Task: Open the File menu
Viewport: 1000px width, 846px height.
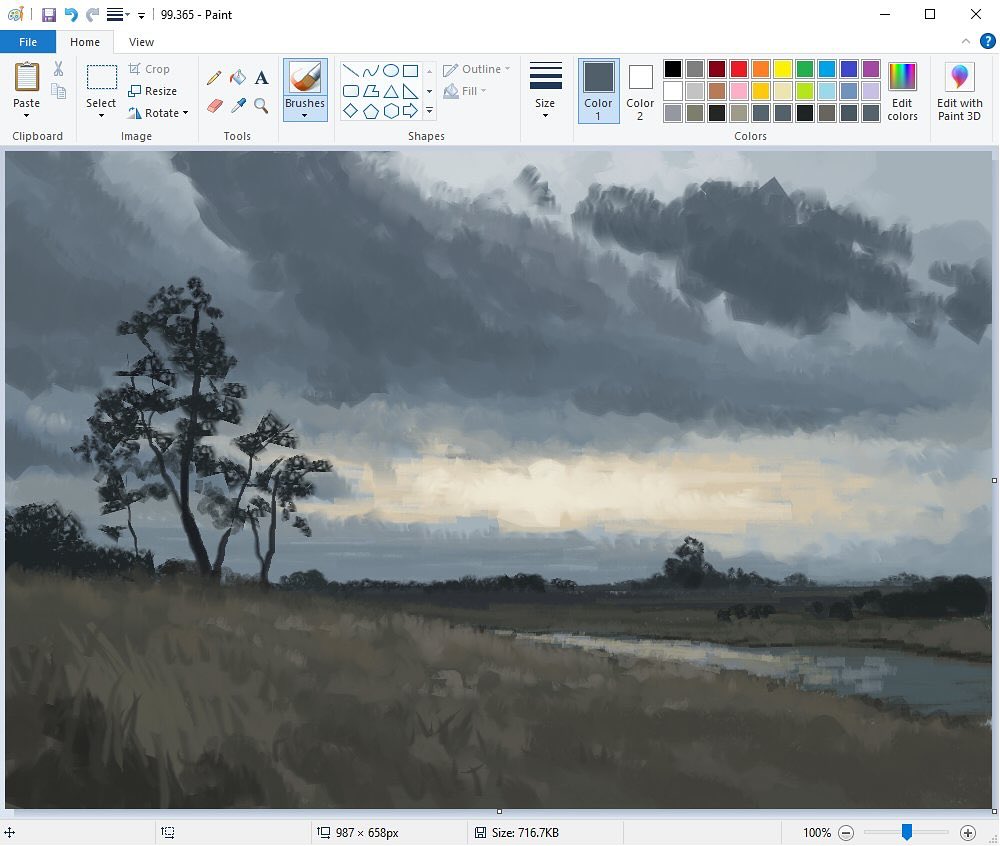Action: click(28, 41)
